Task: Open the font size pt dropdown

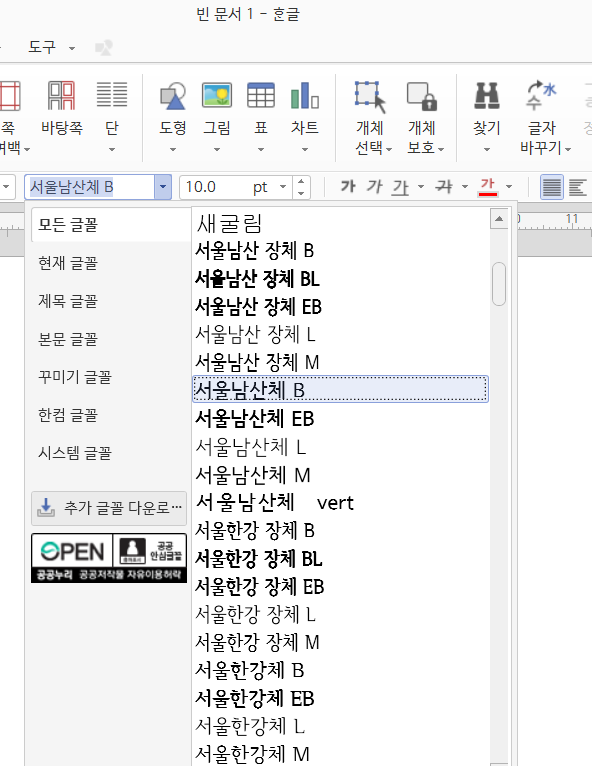Action: (282, 187)
